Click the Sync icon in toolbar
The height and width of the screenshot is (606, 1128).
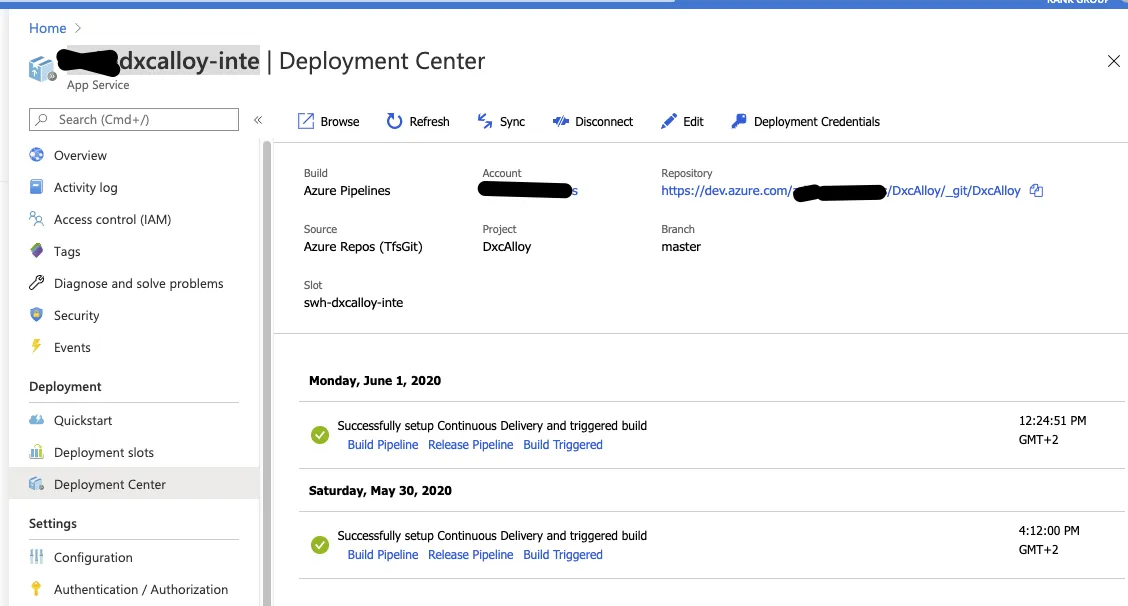coord(485,121)
